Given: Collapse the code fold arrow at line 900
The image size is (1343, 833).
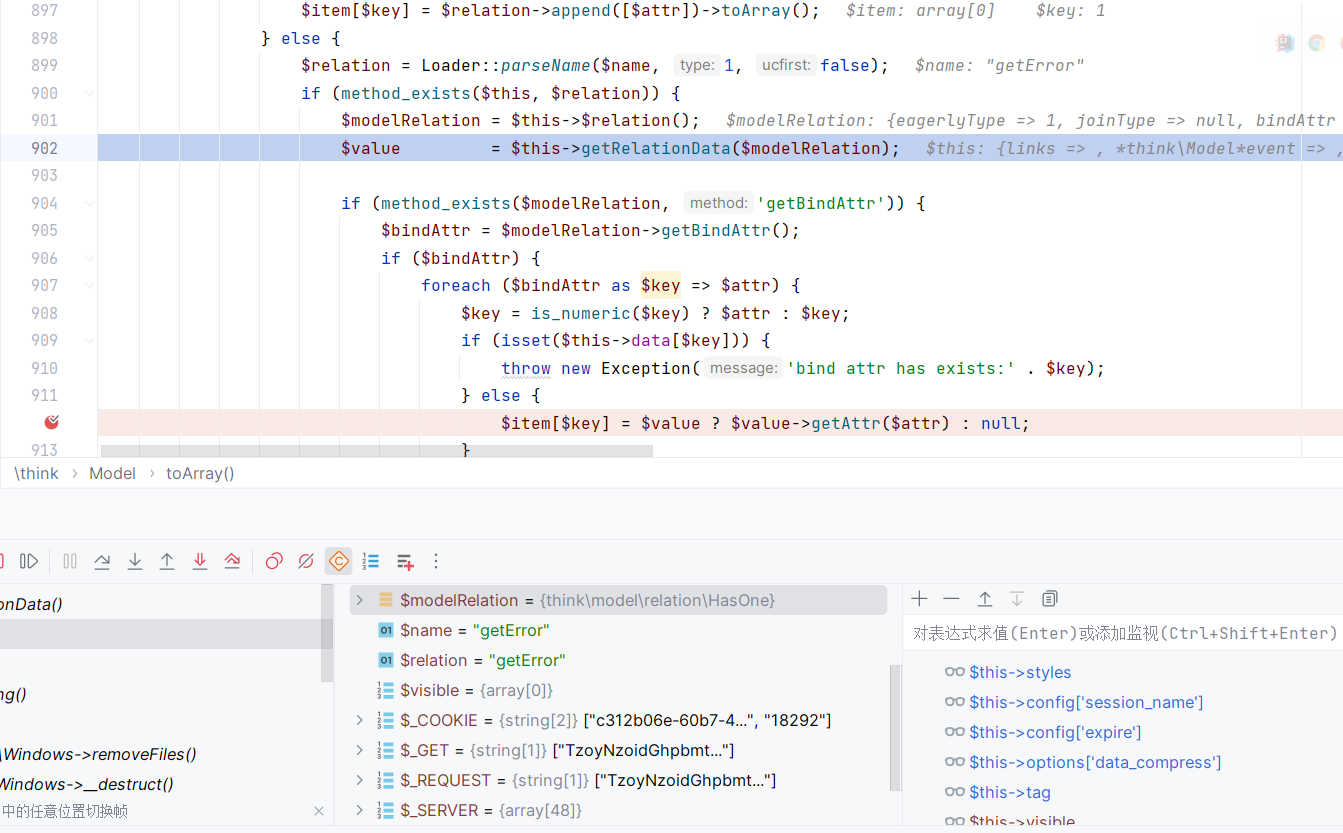Looking at the screenshot, I should pyautogui.click(x=90, y=93).
